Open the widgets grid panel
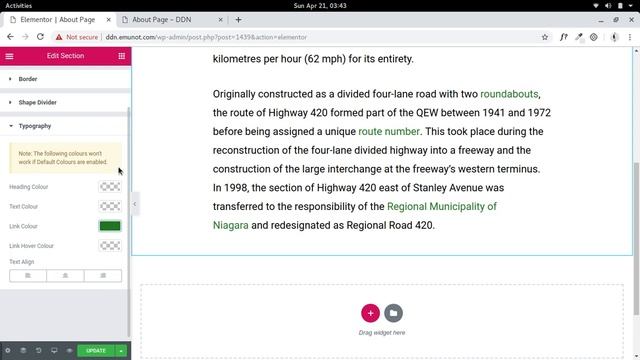The image size is (640, 360). [x=122, y=56]
